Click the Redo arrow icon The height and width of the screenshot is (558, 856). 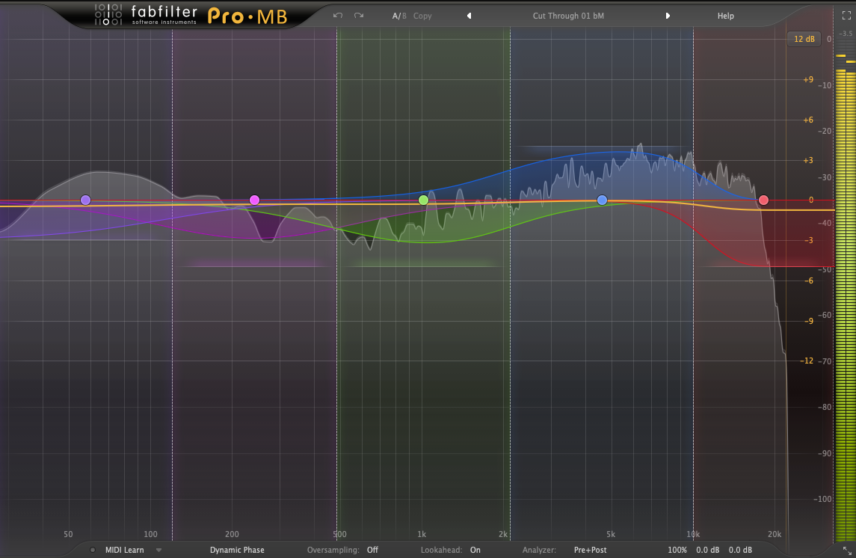pos(359,16)
